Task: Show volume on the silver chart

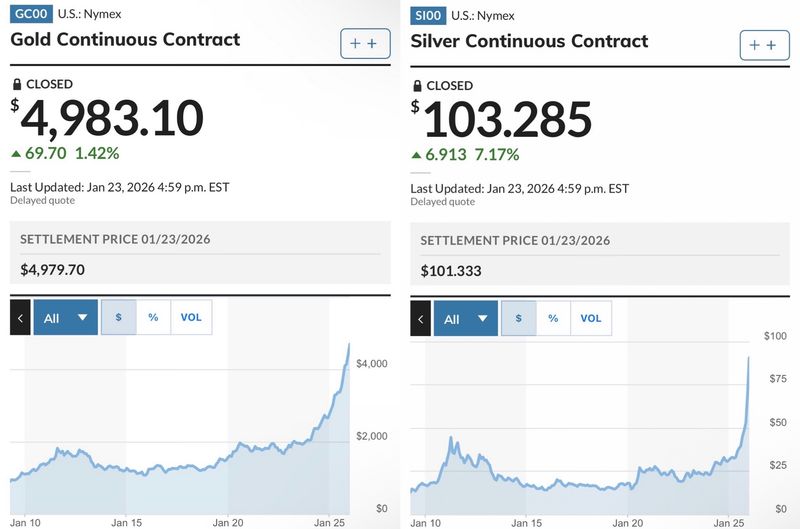Action: (x=591, y=319)
